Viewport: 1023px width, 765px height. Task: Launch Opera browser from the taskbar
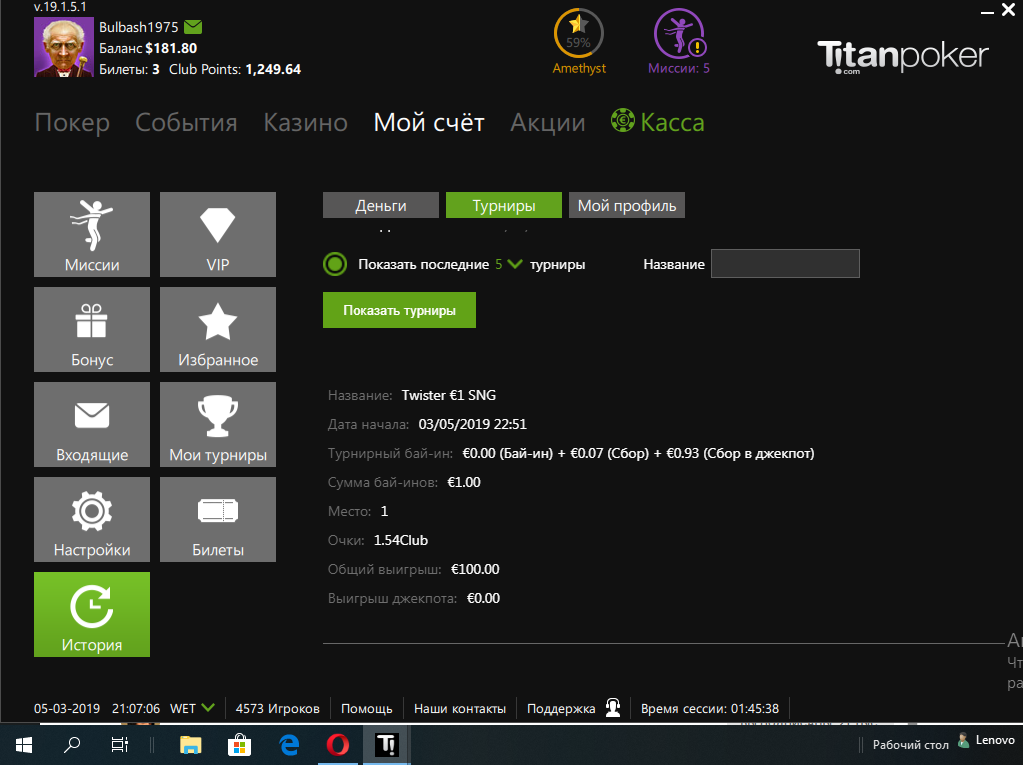tap(337, 745)
